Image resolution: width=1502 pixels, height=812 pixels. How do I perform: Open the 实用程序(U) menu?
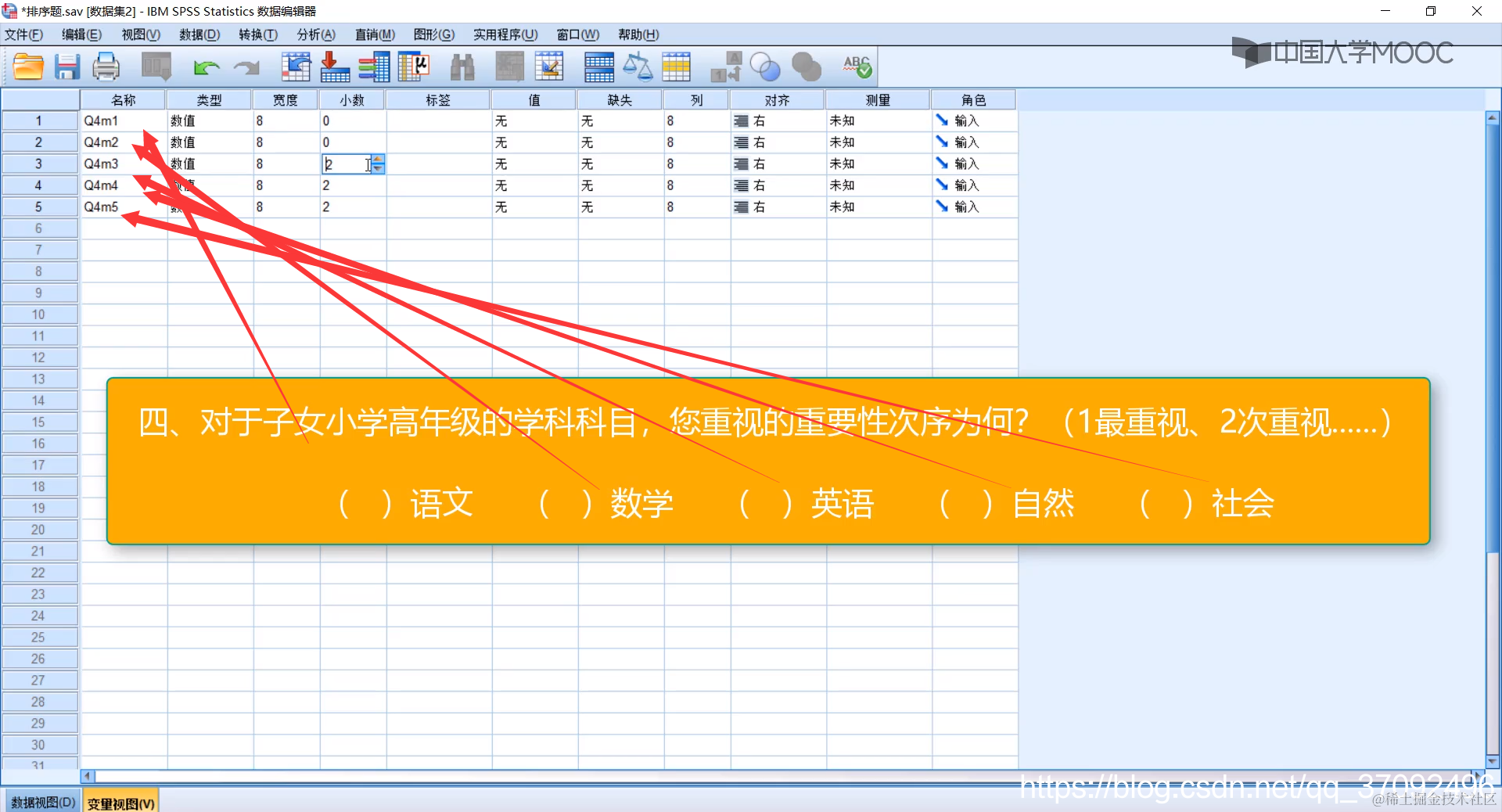505,34
